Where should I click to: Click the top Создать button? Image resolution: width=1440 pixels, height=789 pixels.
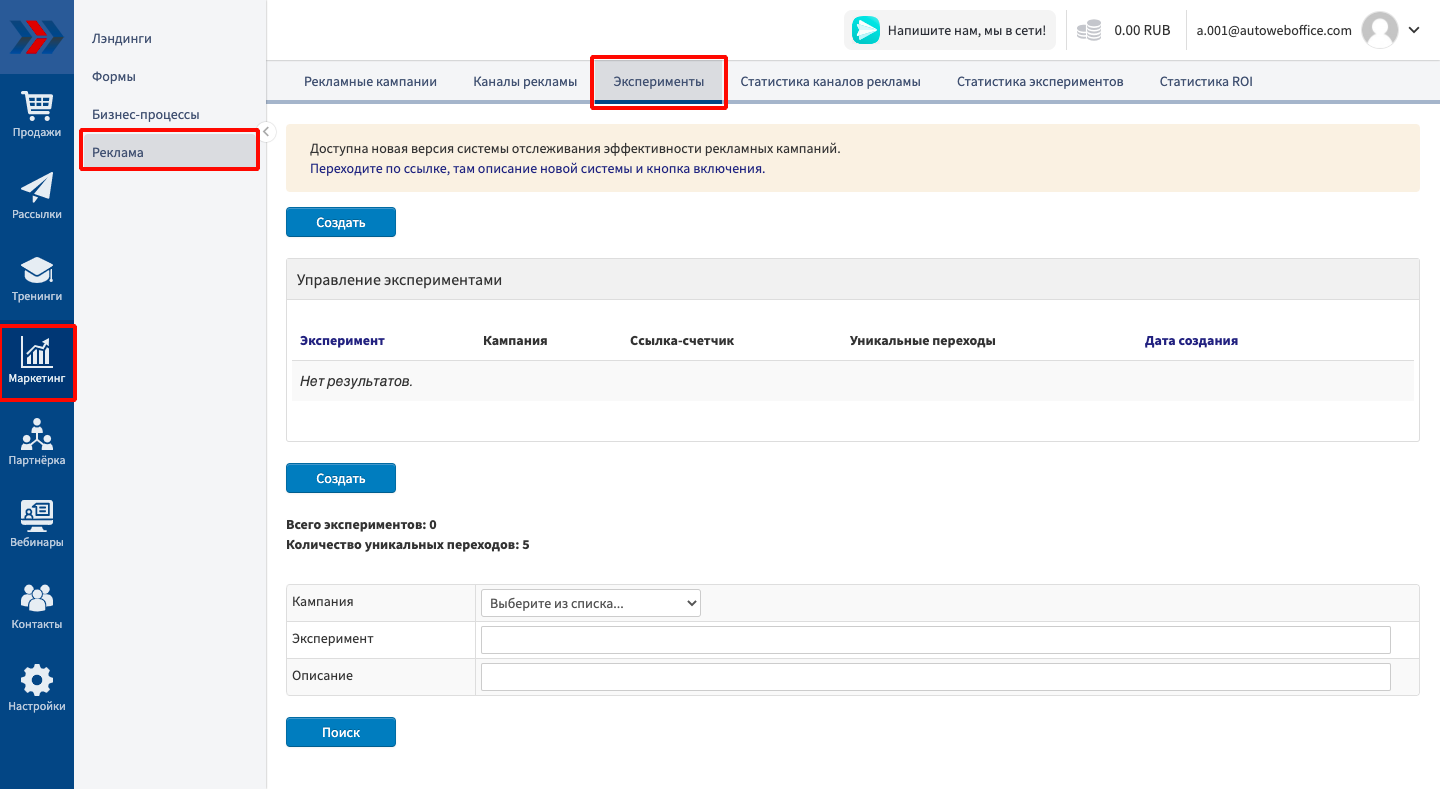point(341,222)
